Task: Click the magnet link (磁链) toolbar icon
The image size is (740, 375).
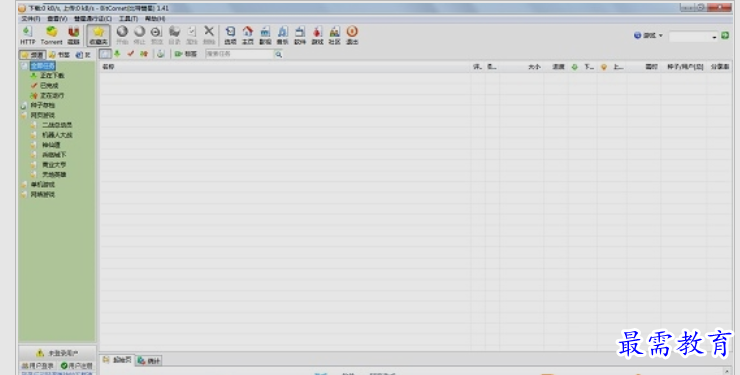Action: coord(74,35)
